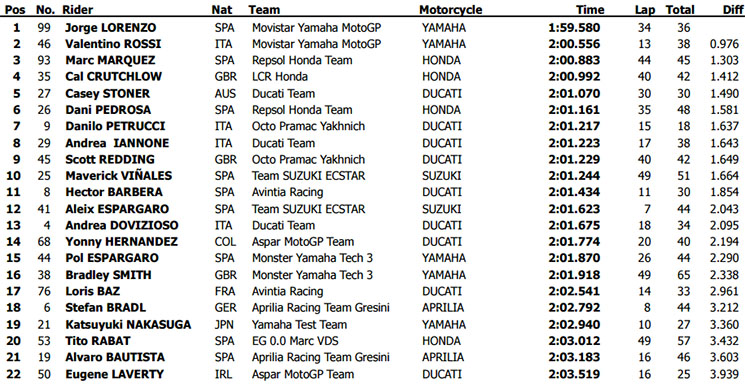
Task: Click the Diff column header
Action: coord(728,10)
